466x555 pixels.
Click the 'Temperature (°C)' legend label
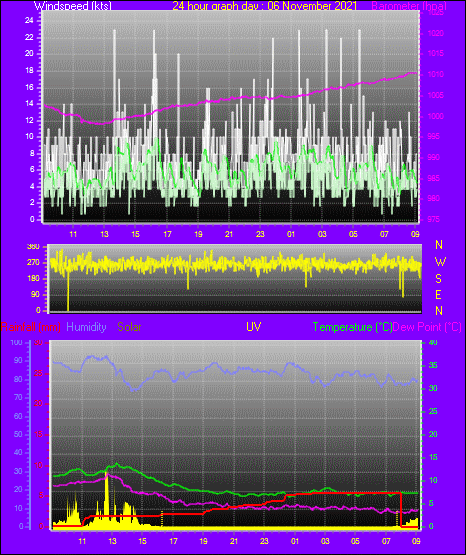tap(352, 327)
